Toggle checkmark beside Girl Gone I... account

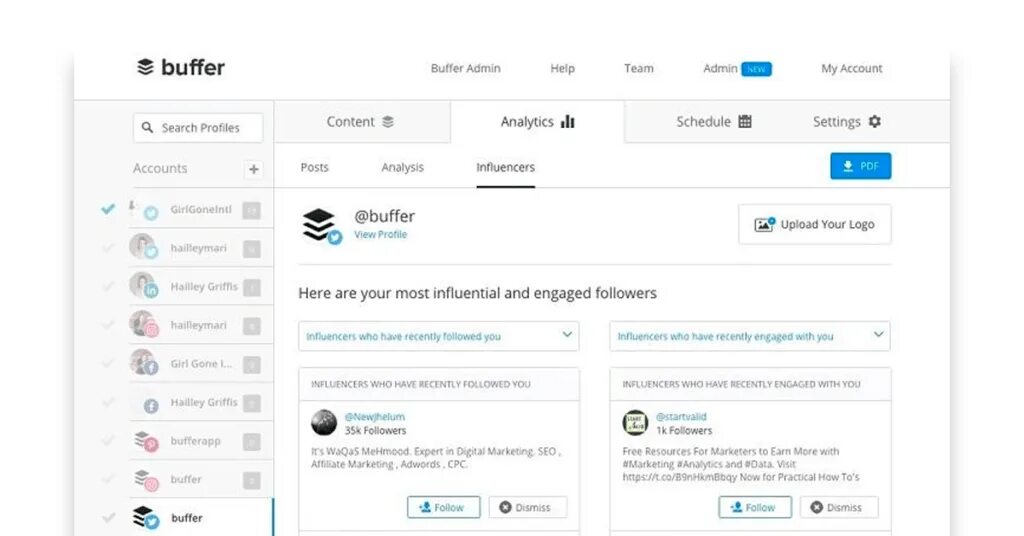coord(108,364)
